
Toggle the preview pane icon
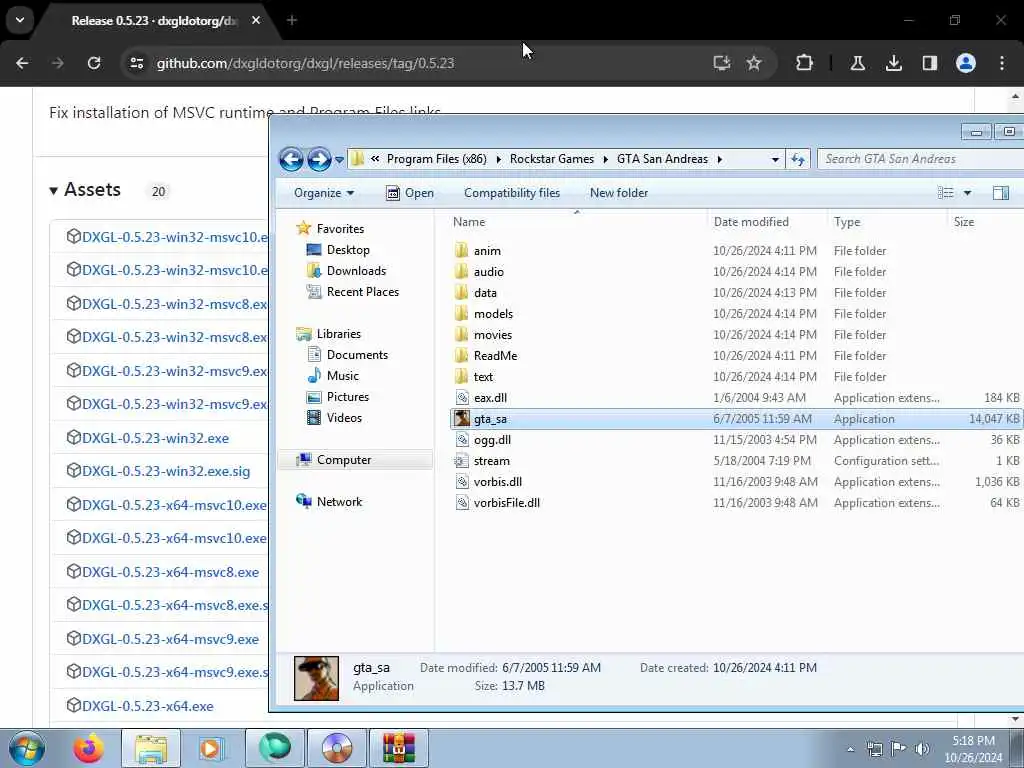click(1000, 193)
